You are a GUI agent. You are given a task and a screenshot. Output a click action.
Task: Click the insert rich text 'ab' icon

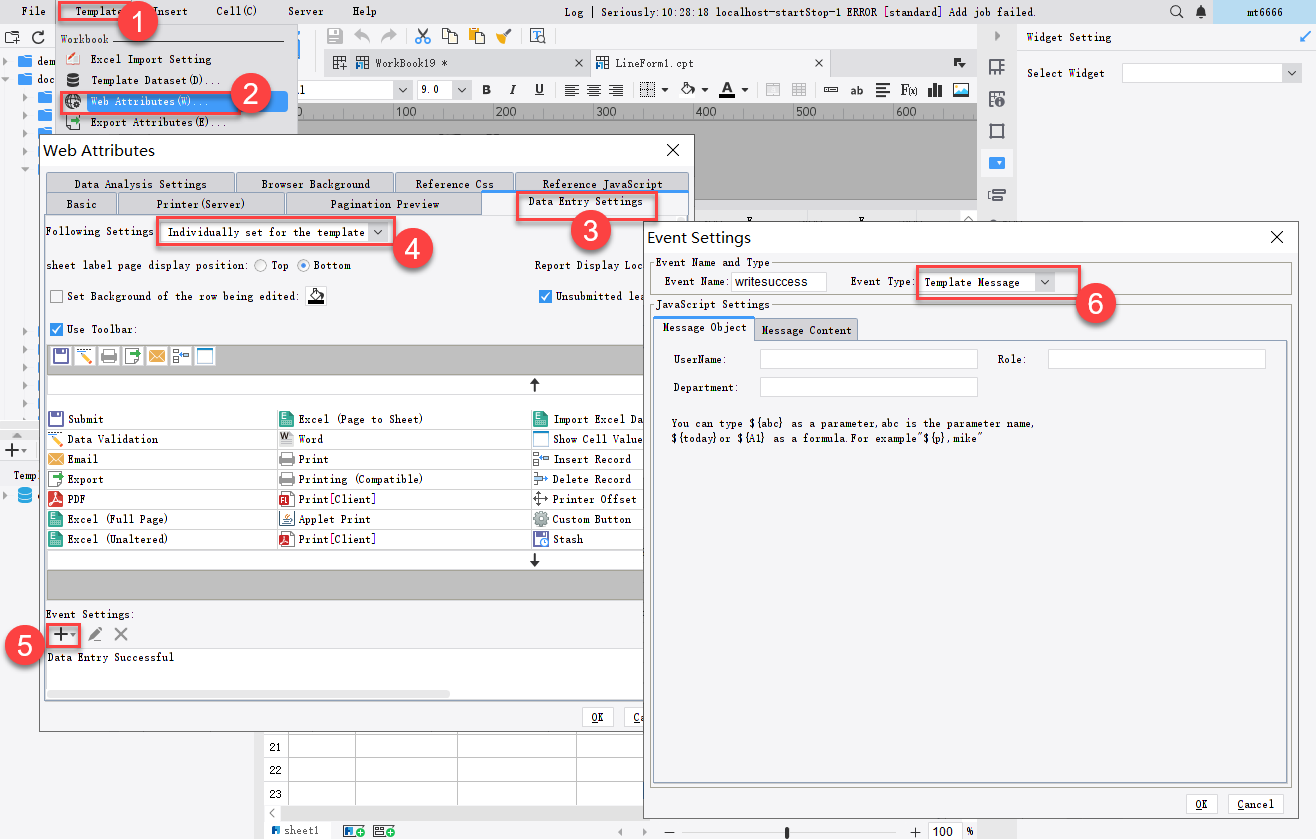tap(857, 90)
